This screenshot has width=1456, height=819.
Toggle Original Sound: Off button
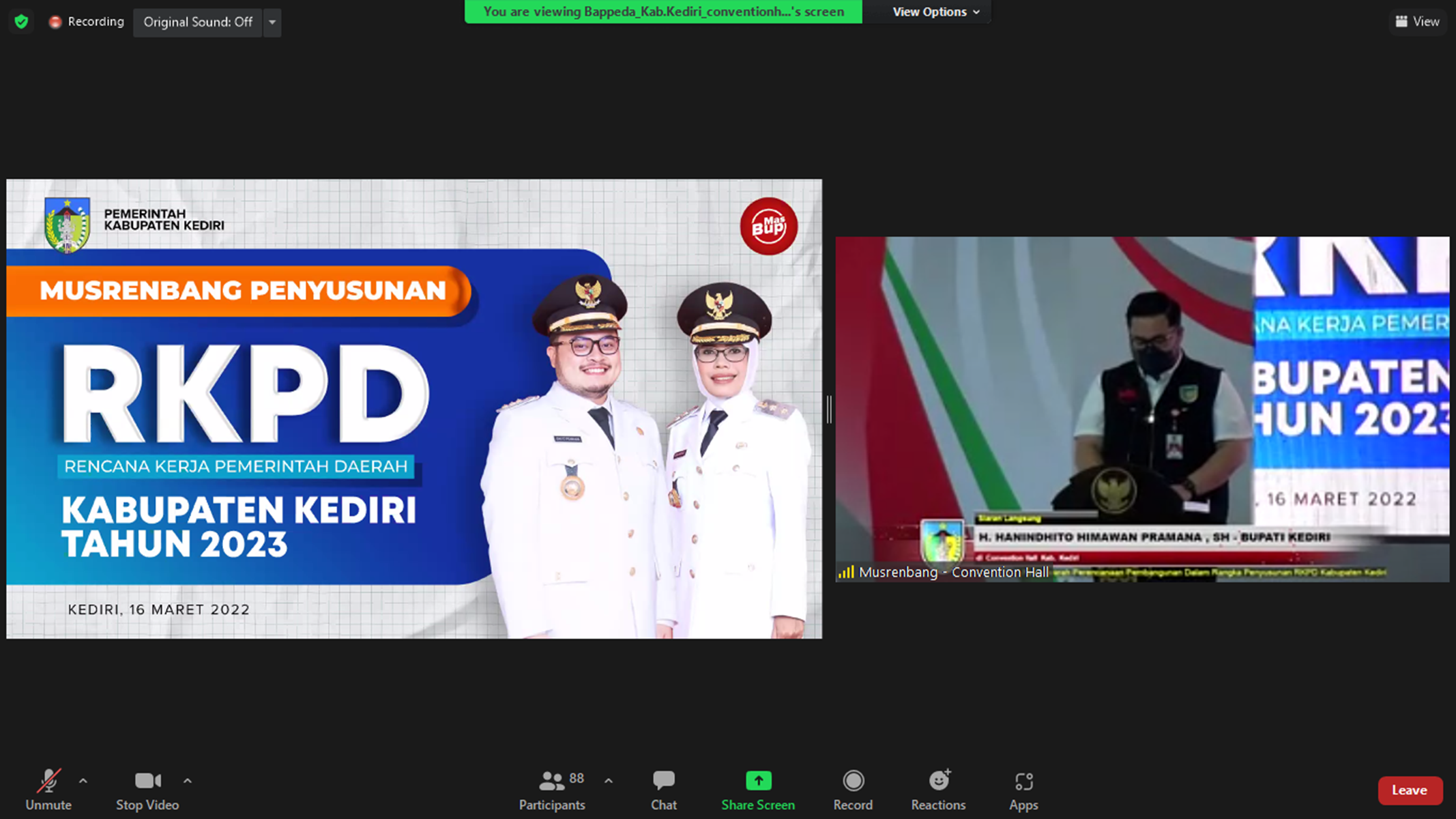click(197, 22)
